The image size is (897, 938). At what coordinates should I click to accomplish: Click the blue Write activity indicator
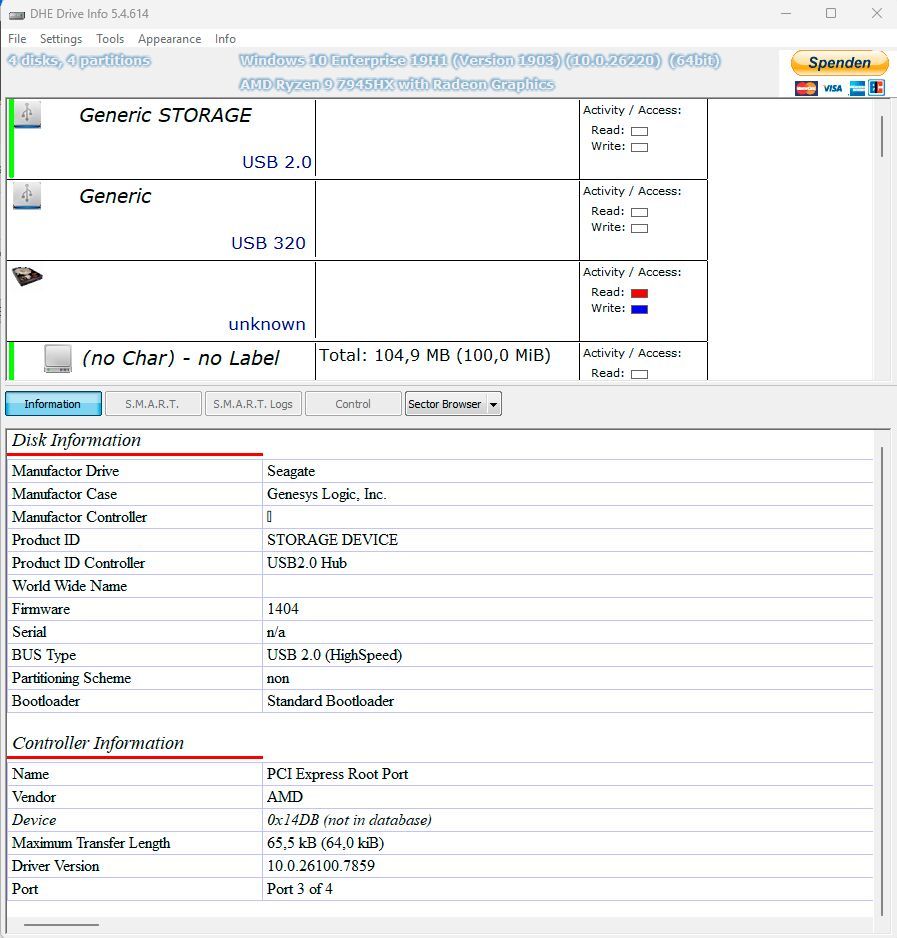(639, 309)
